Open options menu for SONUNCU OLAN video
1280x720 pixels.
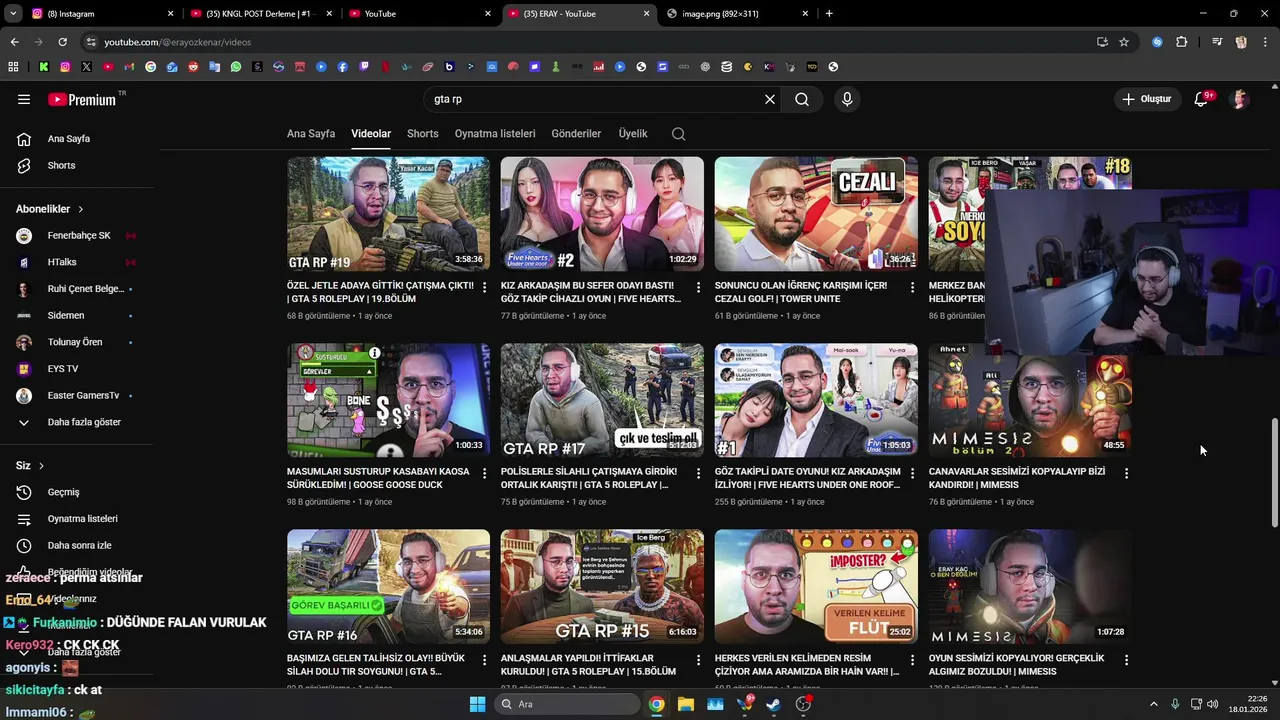[x=912, y=287]
